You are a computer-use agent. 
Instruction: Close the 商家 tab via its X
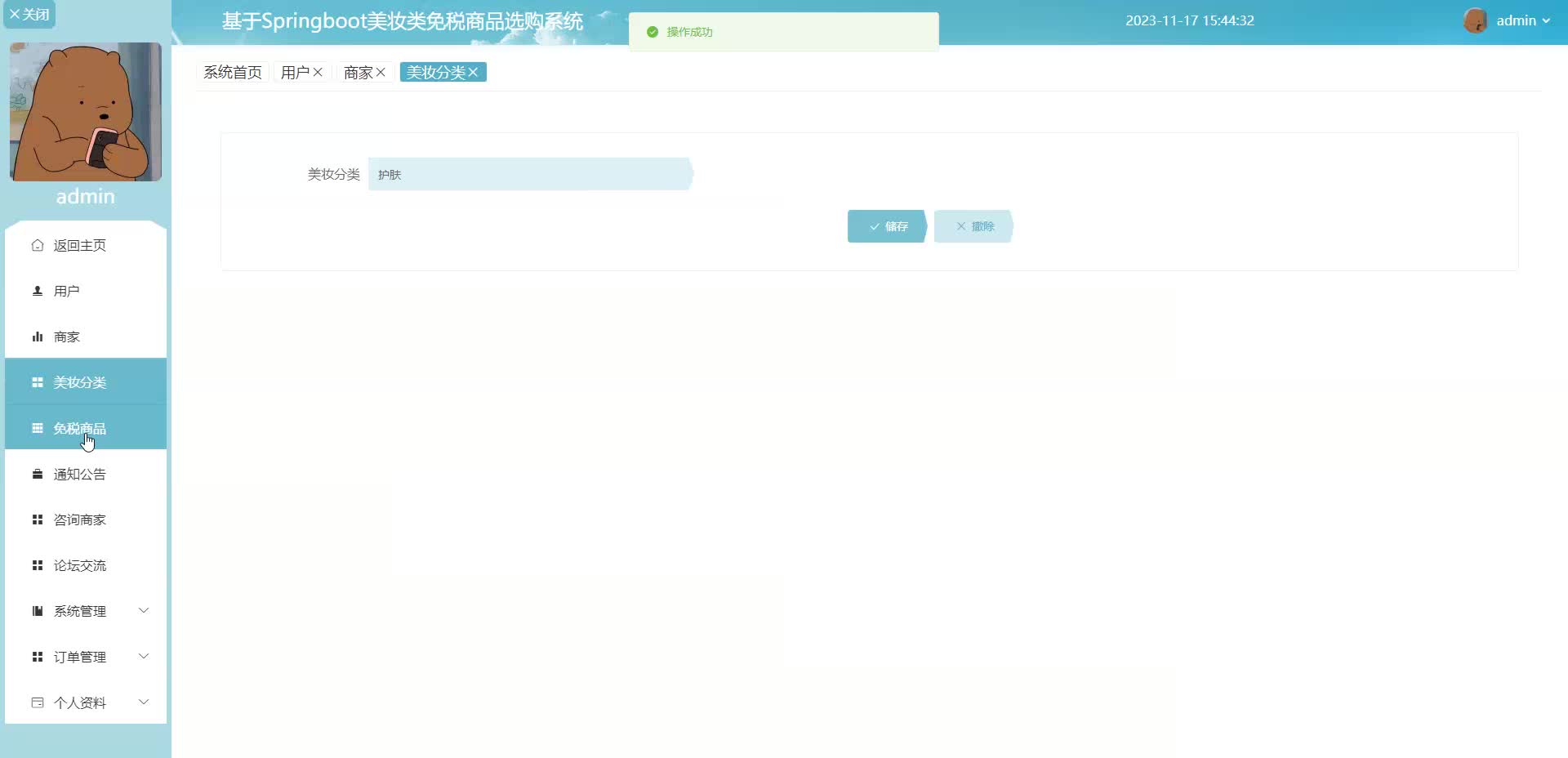[381, 72]
